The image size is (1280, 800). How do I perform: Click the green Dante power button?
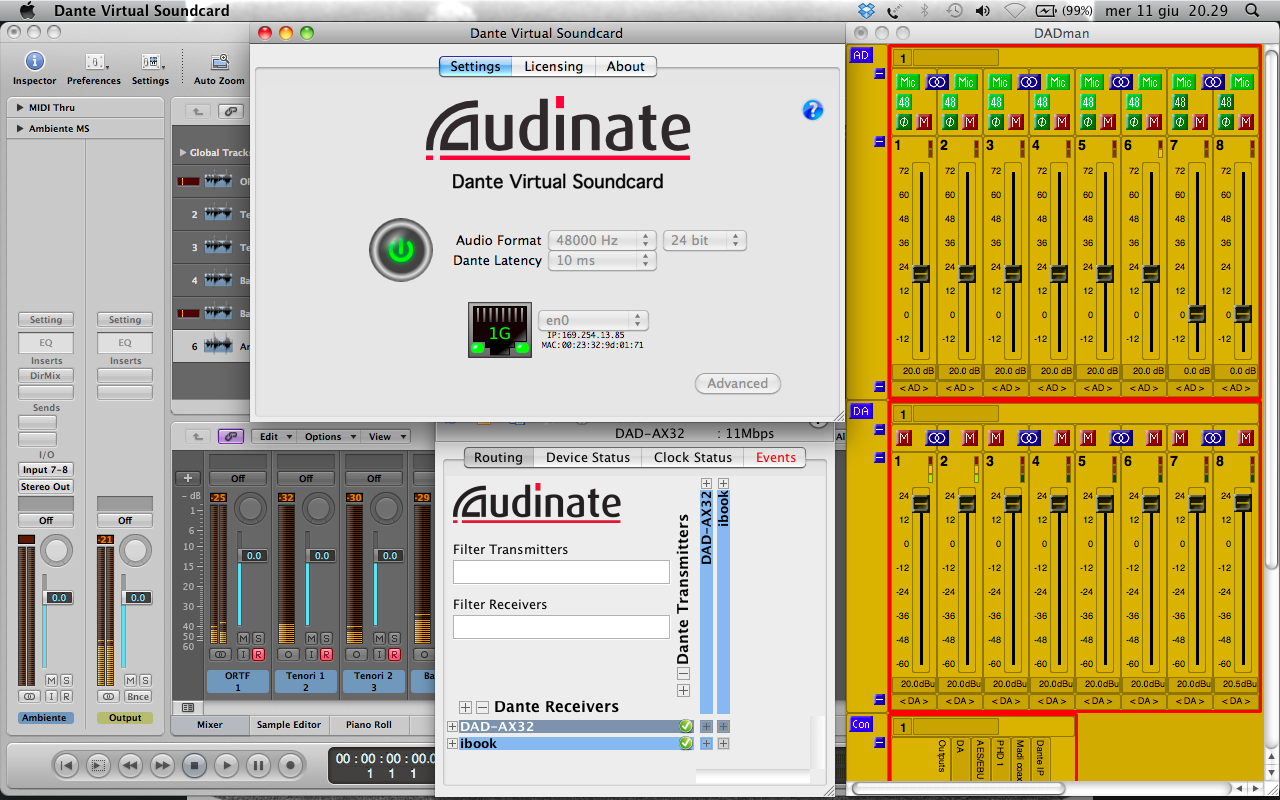(x=400, y=250)
